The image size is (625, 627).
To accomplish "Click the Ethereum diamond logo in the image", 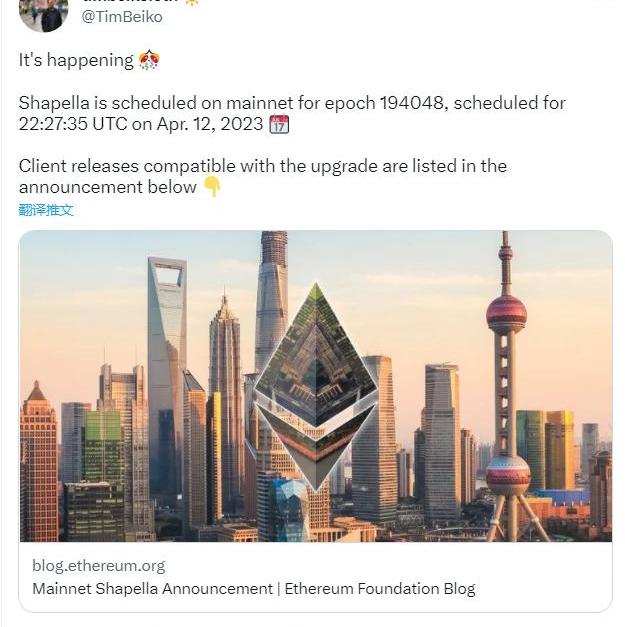I will pos(316,386).
